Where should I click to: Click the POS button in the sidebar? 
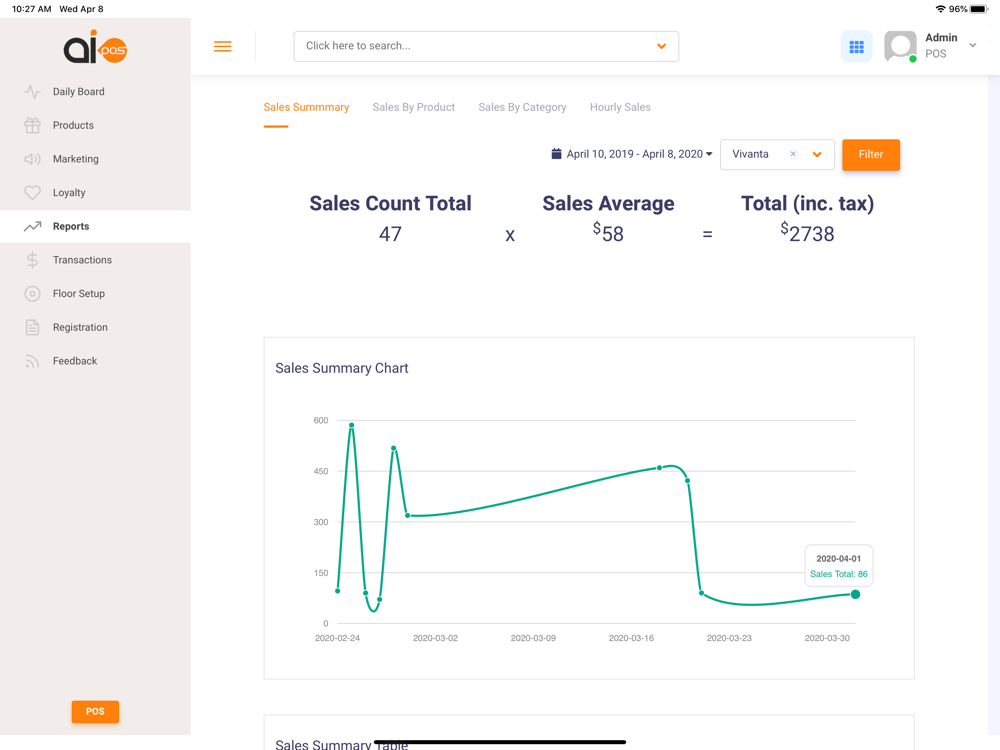[x=95, y=712]
